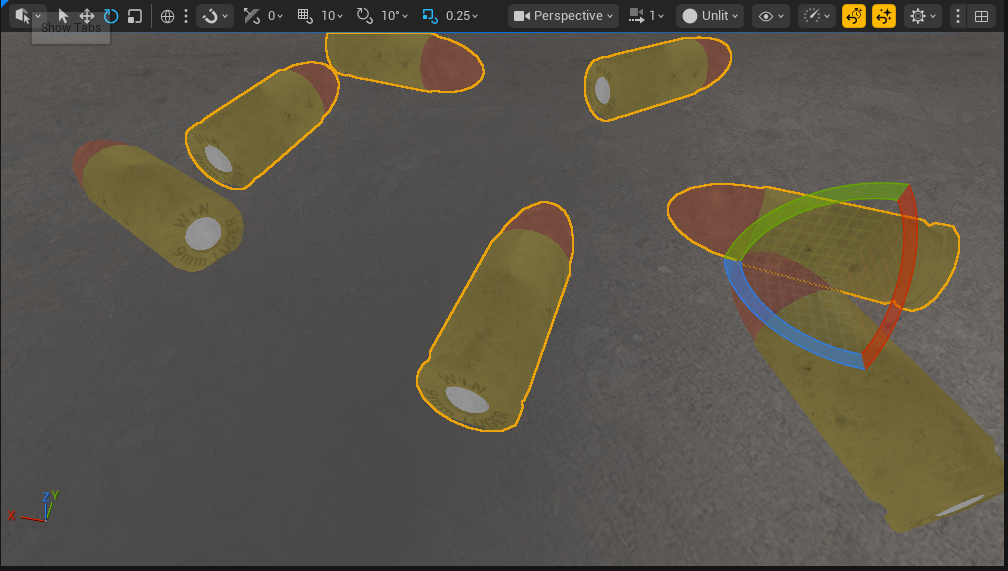Select the unoutlined bullet labeled WIN 9mm LUGER
Screen dimensions: 1008x571
(x=158, y=204)
